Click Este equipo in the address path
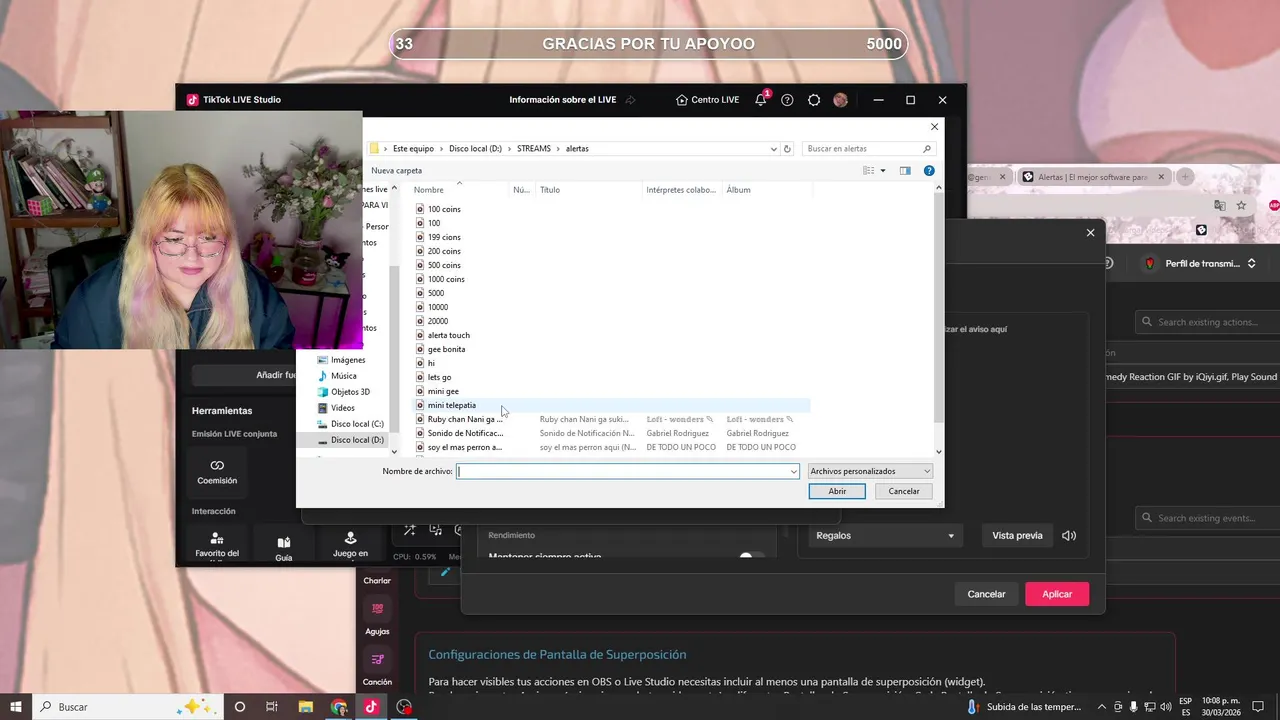This screenshot has width=1280, height=720. [413, 149]
